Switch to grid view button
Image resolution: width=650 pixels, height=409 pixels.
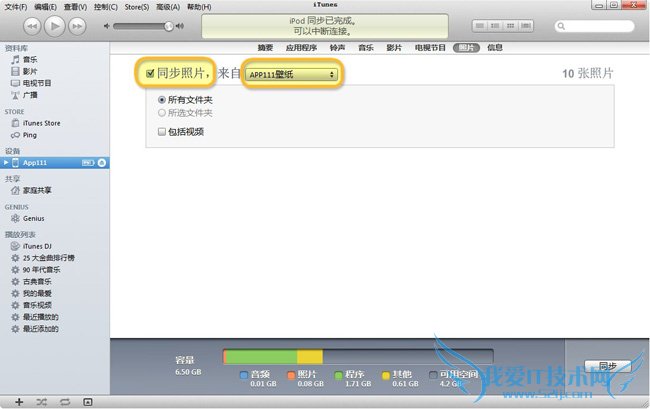[510, 26]
